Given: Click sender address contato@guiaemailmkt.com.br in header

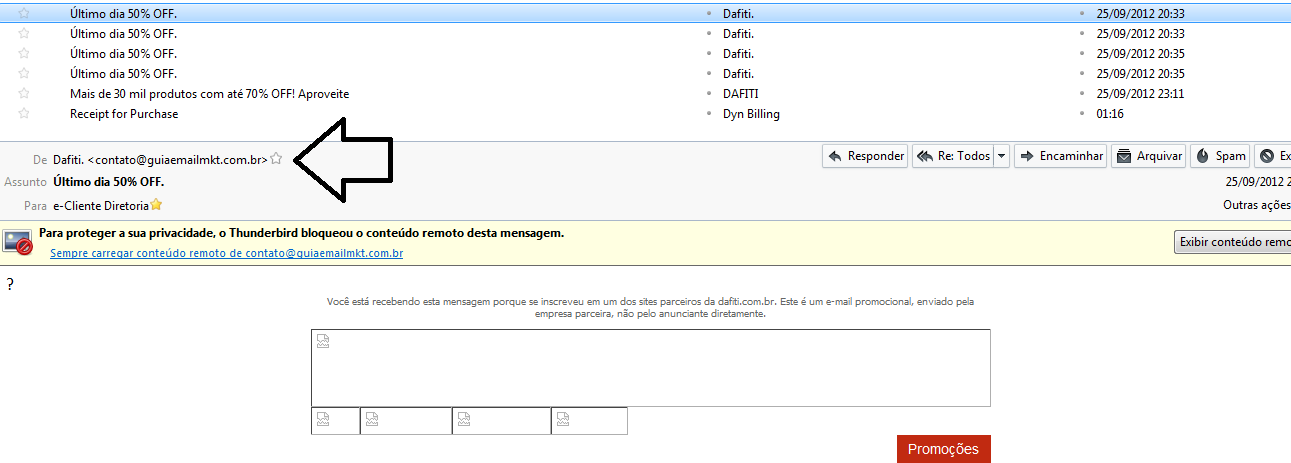Looking at the screenshot, I should [178, 159].
